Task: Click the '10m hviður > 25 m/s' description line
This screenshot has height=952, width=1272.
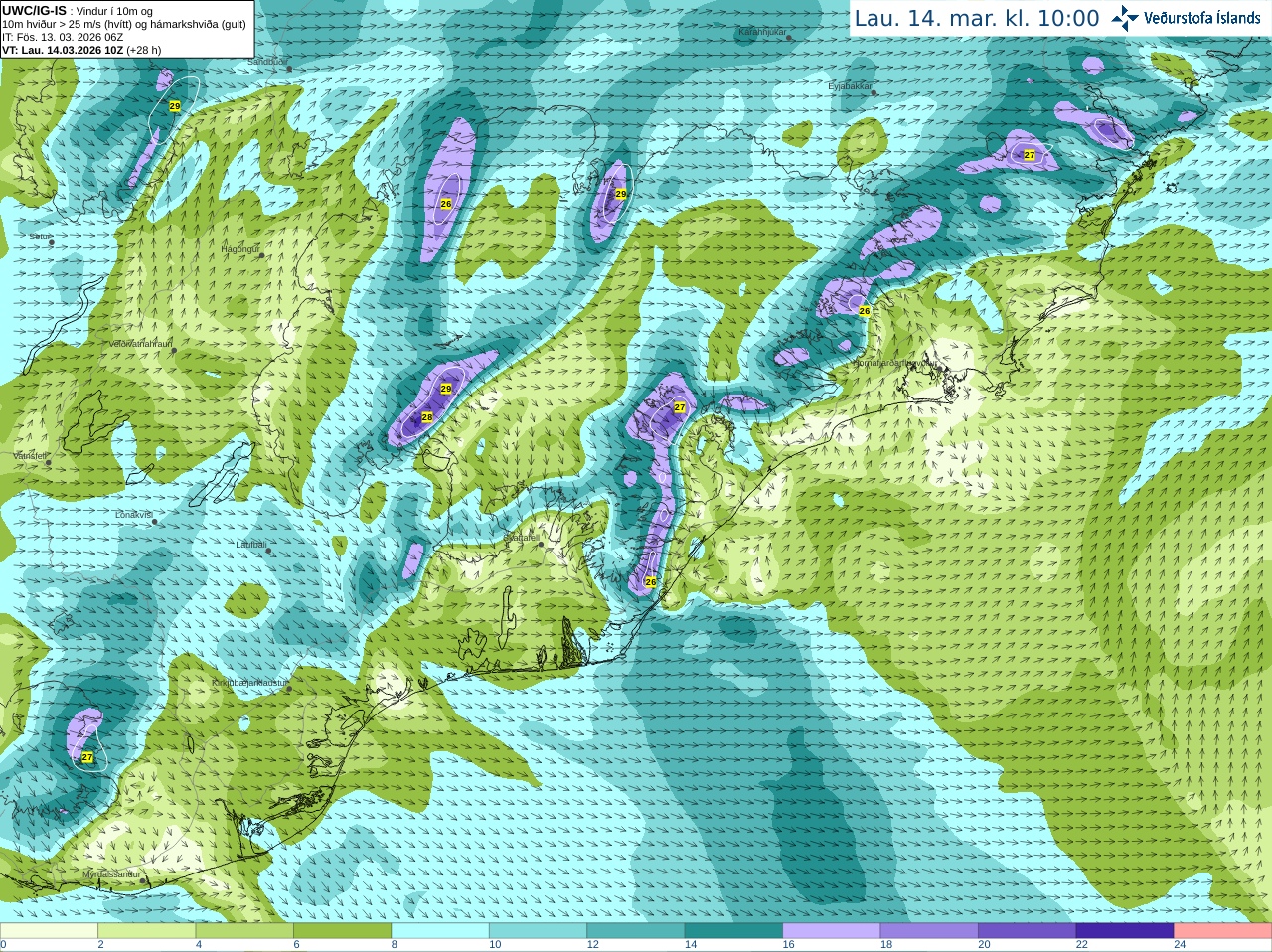Action: pyautogui.click(x=124, y=24)
